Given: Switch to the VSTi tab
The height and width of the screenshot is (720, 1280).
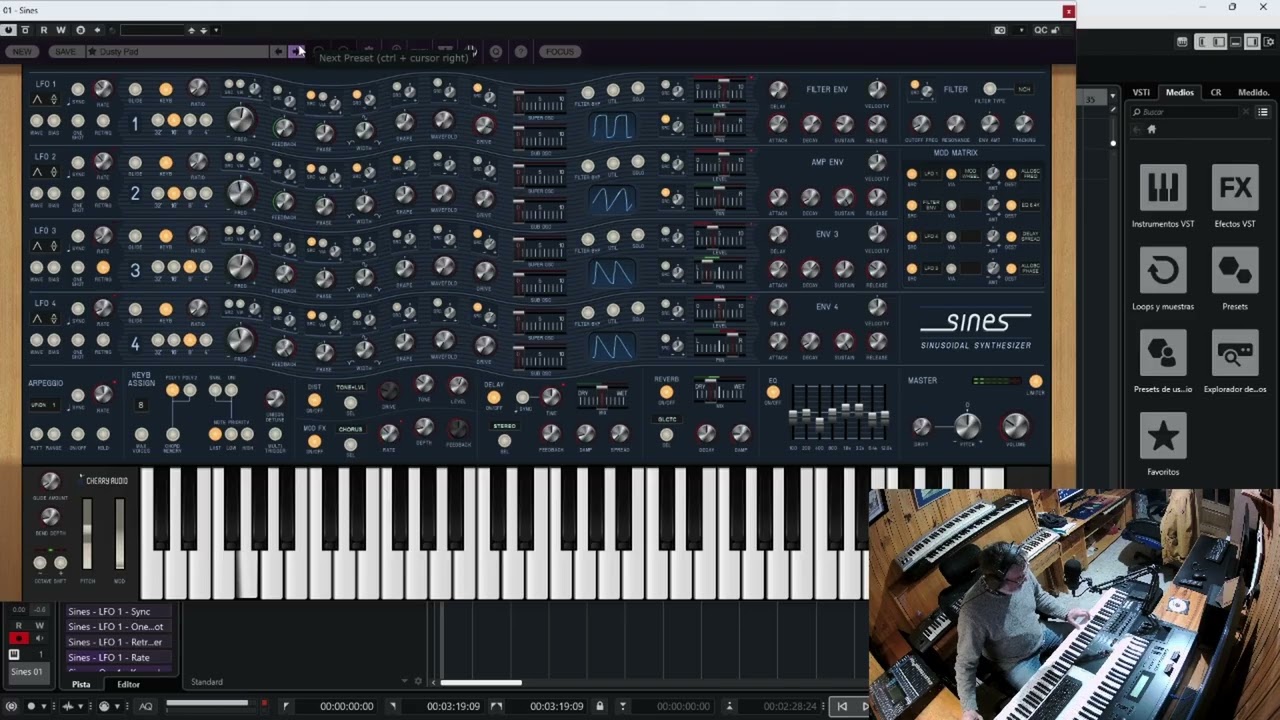Looking at the screenshot, I should point(1141,92).
